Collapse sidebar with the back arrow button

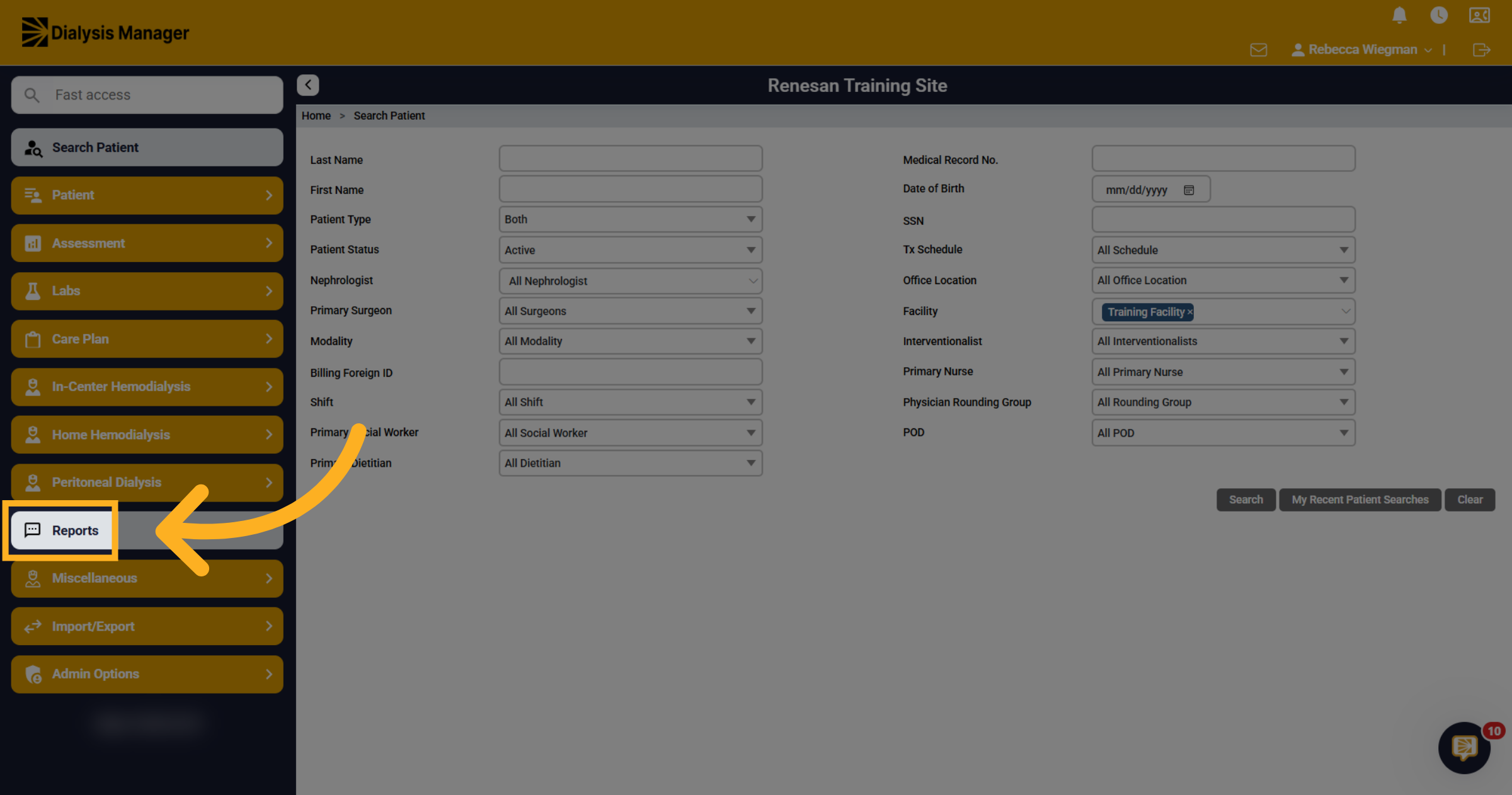click(308, 85)
